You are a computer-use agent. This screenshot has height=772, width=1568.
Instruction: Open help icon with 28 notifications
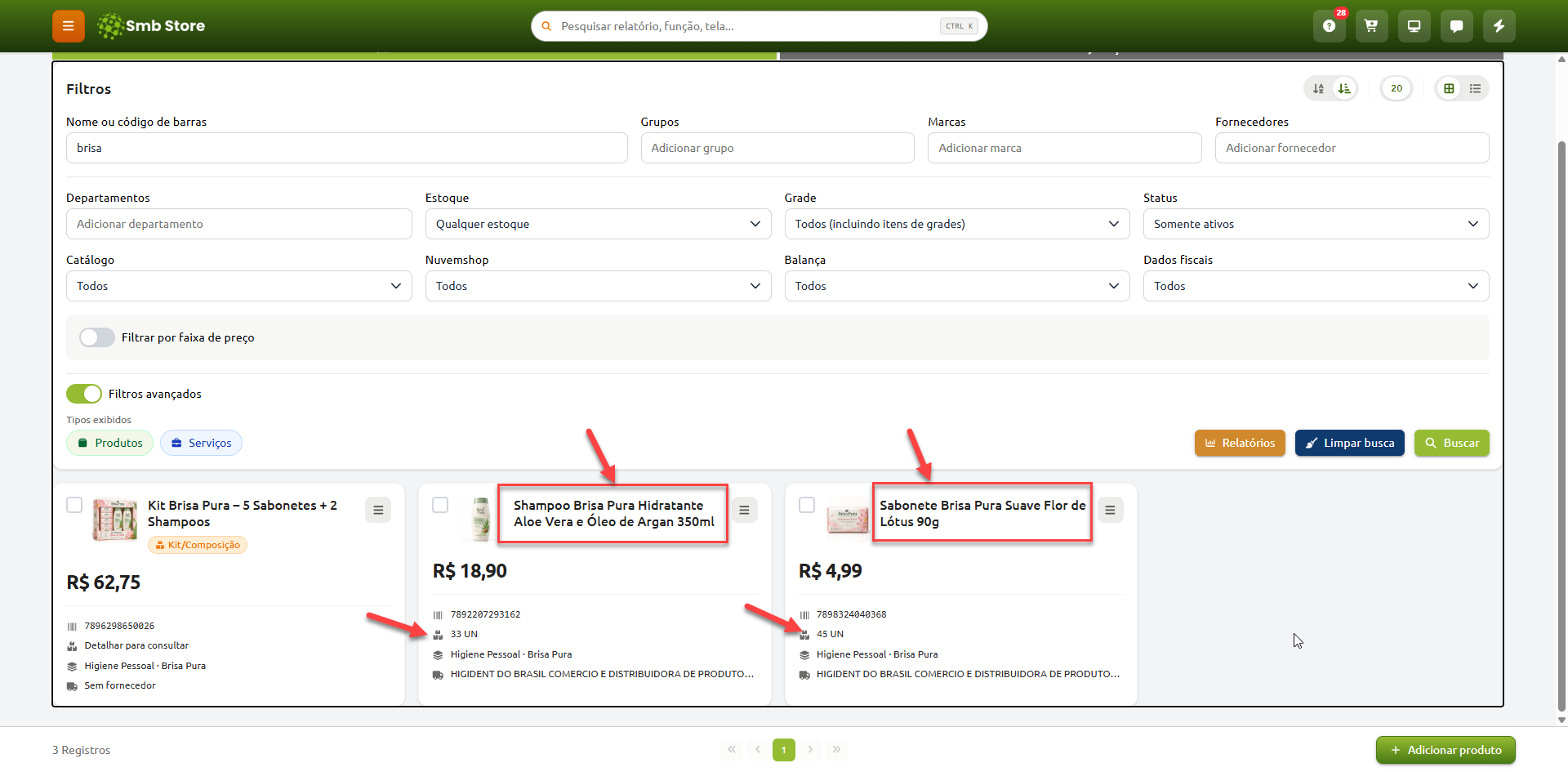pyautogui.click(x=1330, y=26)
